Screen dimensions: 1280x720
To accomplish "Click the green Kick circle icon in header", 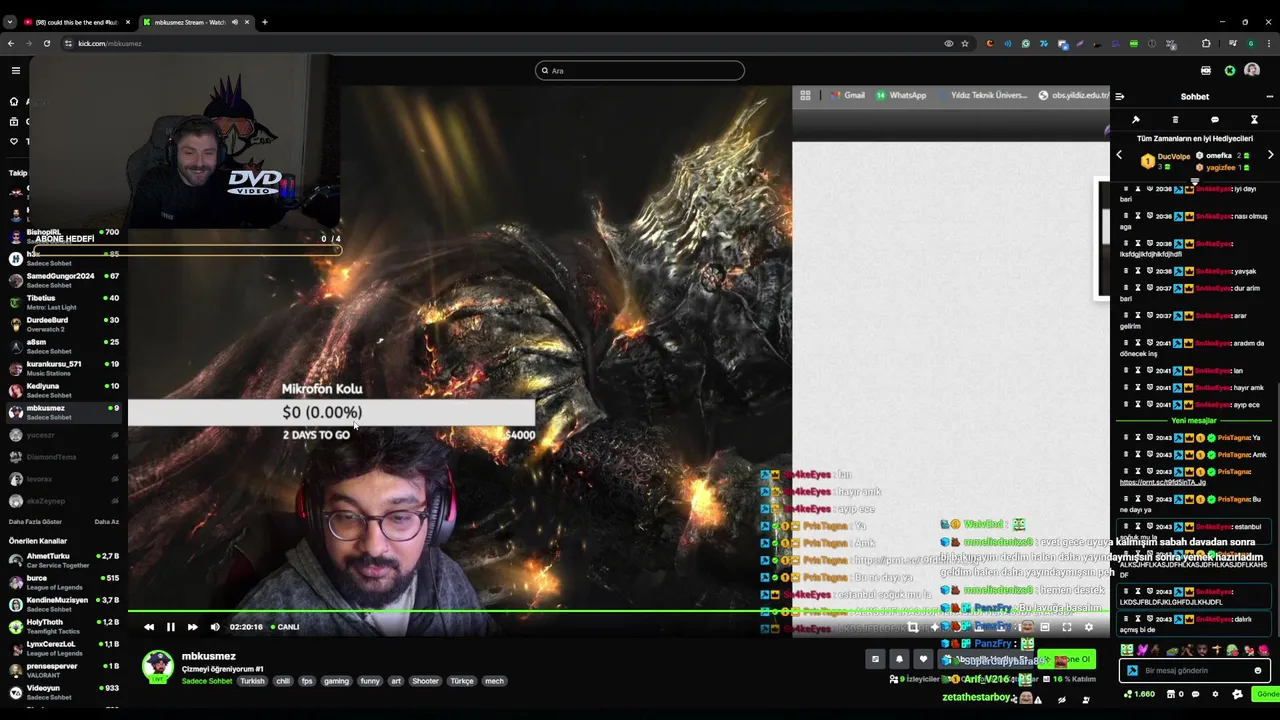I will click(x=1230, y=71).
